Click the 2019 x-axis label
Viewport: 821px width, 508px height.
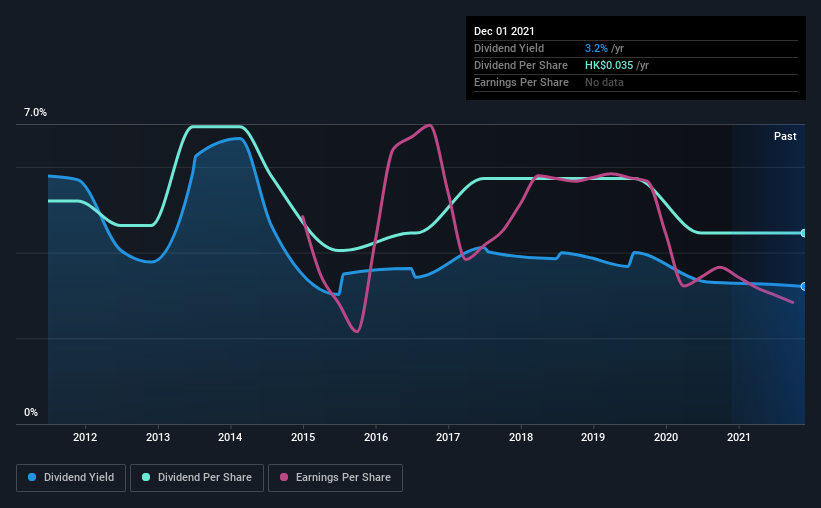coord(593,437)
